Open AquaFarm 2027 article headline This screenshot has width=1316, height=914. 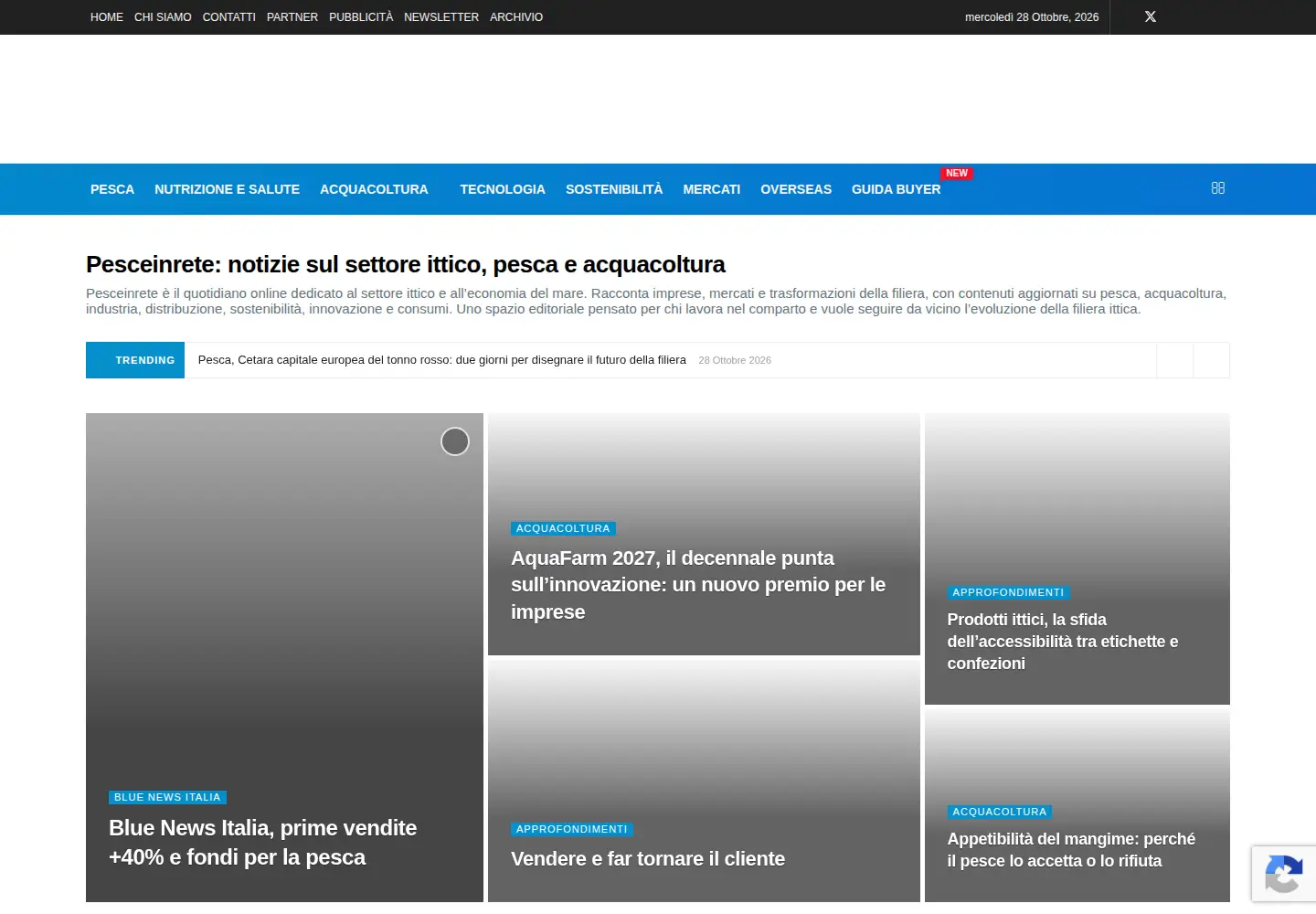tap(698, 585)
